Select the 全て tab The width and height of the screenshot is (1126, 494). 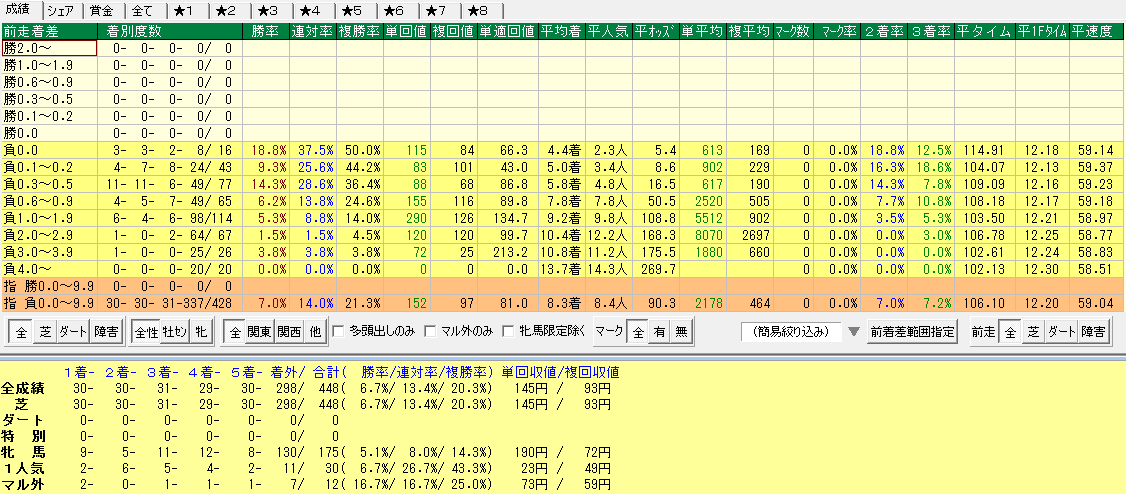pyautogui.click(x=144, y=10)
